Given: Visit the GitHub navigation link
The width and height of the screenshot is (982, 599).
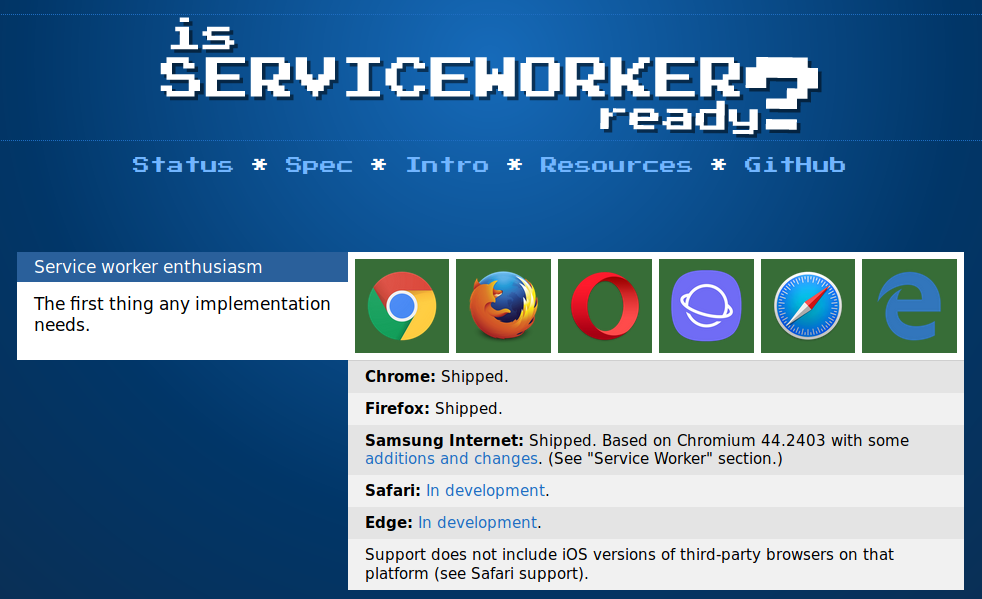Looking at the screenshot, I should [x=795, y=165].
